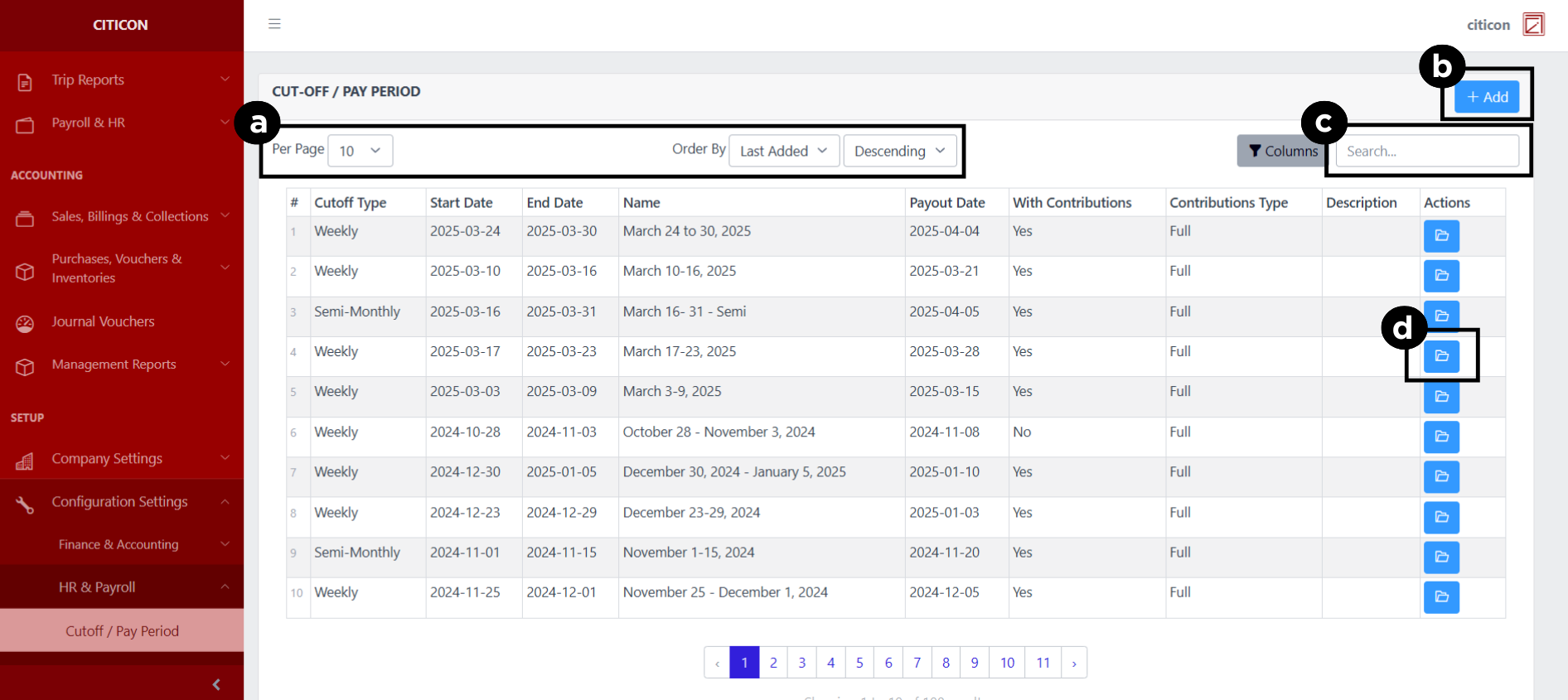
Task: Click the Add button
Action: pyautogui.click(x=1487, y=97)
